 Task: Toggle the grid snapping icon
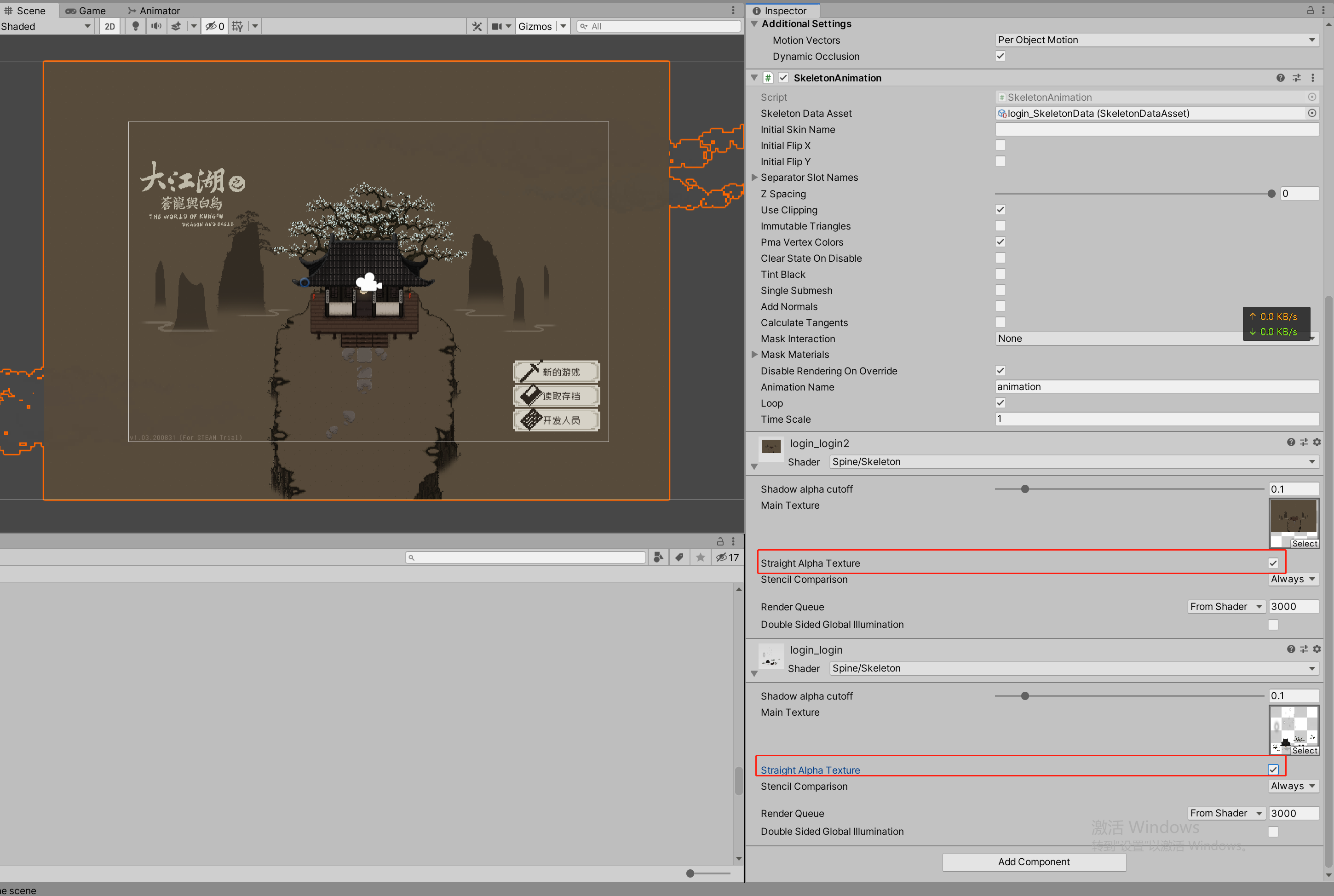[x=238, y=26]
